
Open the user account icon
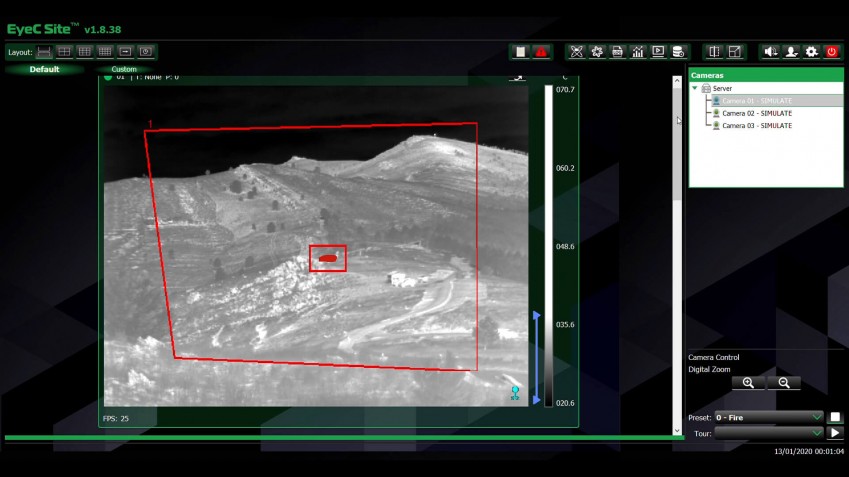point(791,52)
